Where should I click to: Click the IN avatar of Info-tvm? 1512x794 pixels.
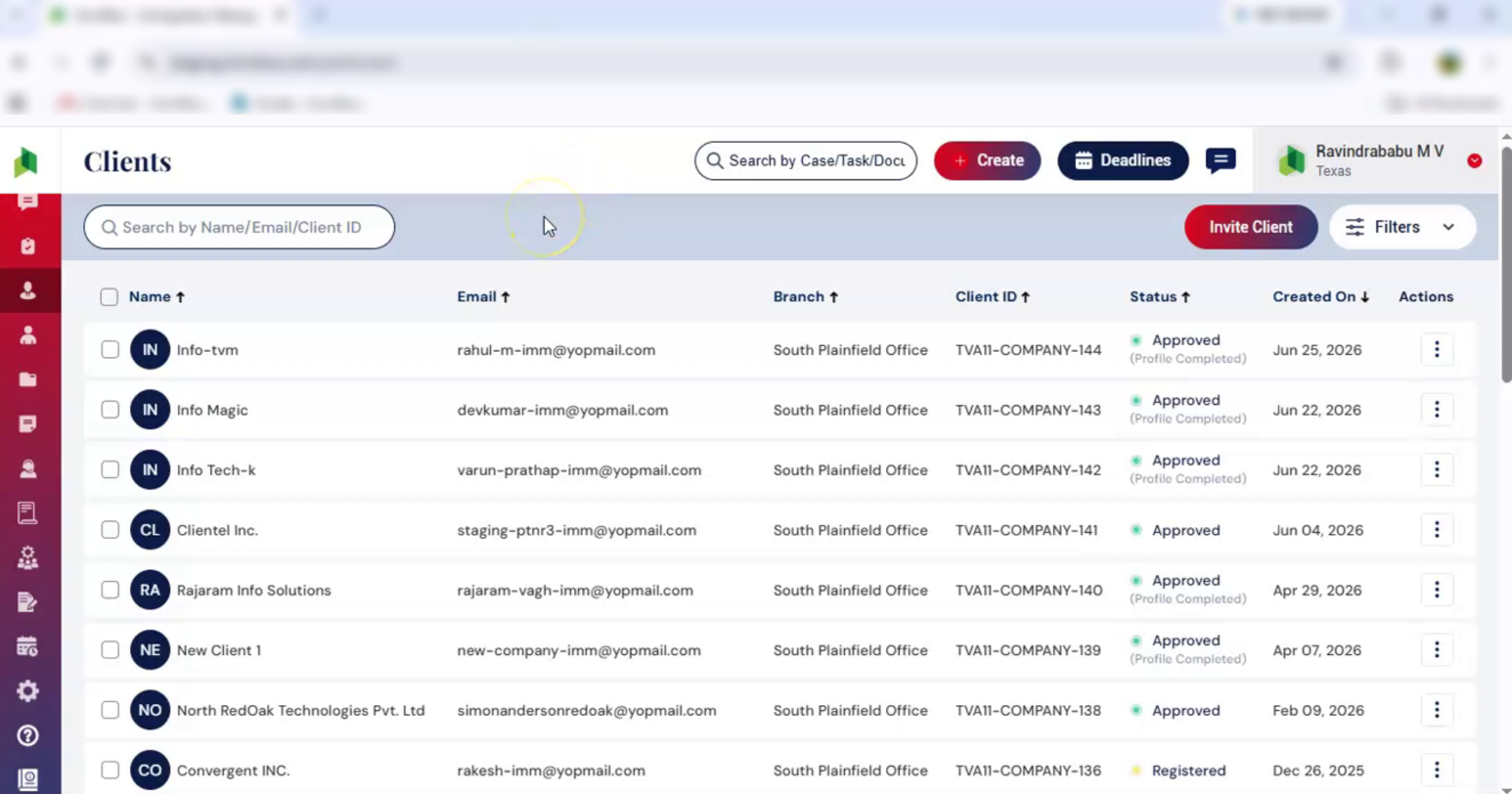pos(150,349)
